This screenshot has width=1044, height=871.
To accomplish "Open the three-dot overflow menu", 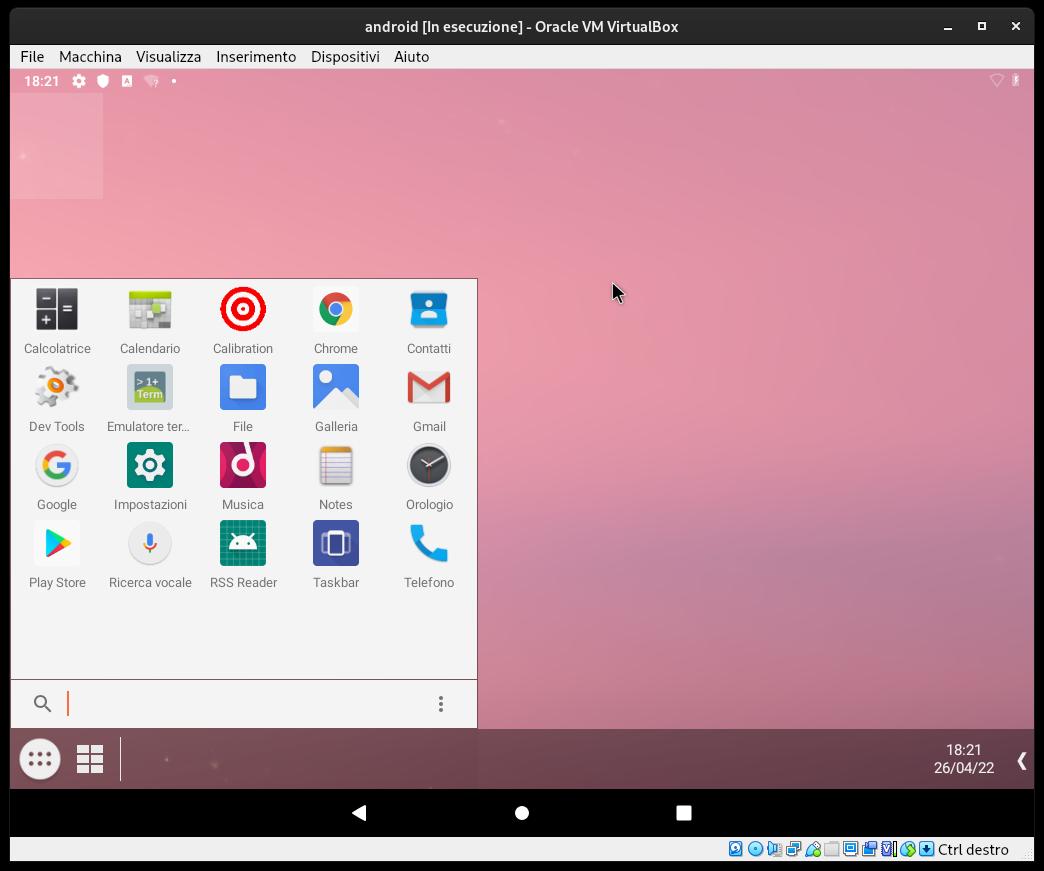I will (441, 704).
